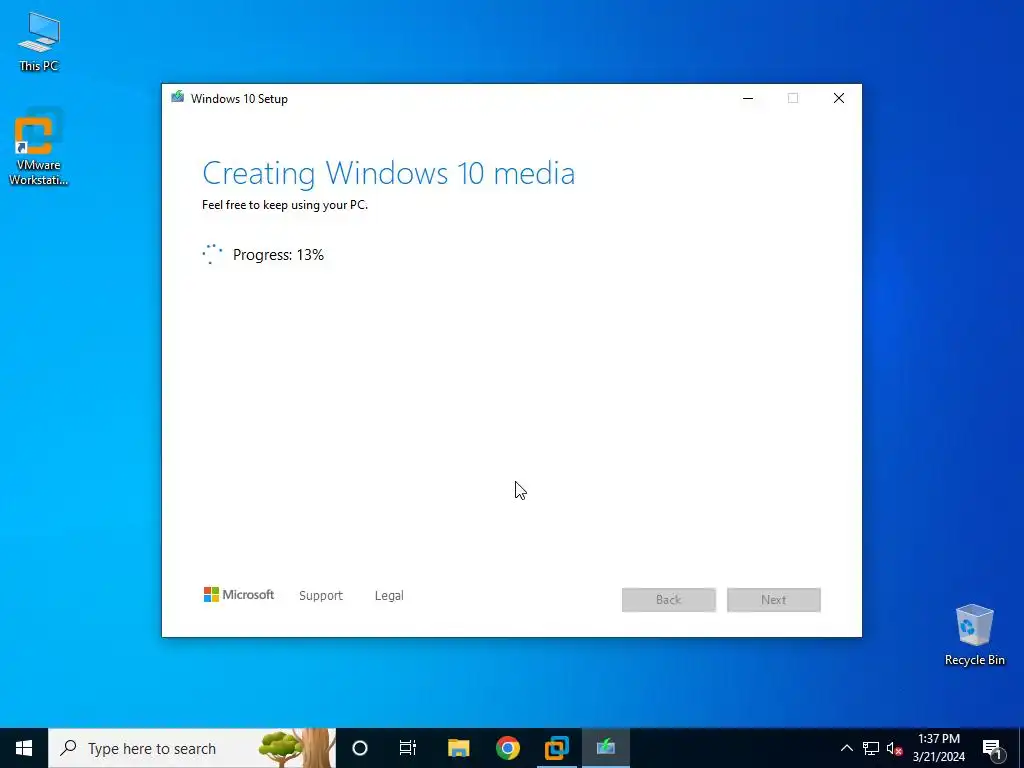Click the muted volume tray icon
This screenshot has height=768, width=1024.
(x=894, y=748)
